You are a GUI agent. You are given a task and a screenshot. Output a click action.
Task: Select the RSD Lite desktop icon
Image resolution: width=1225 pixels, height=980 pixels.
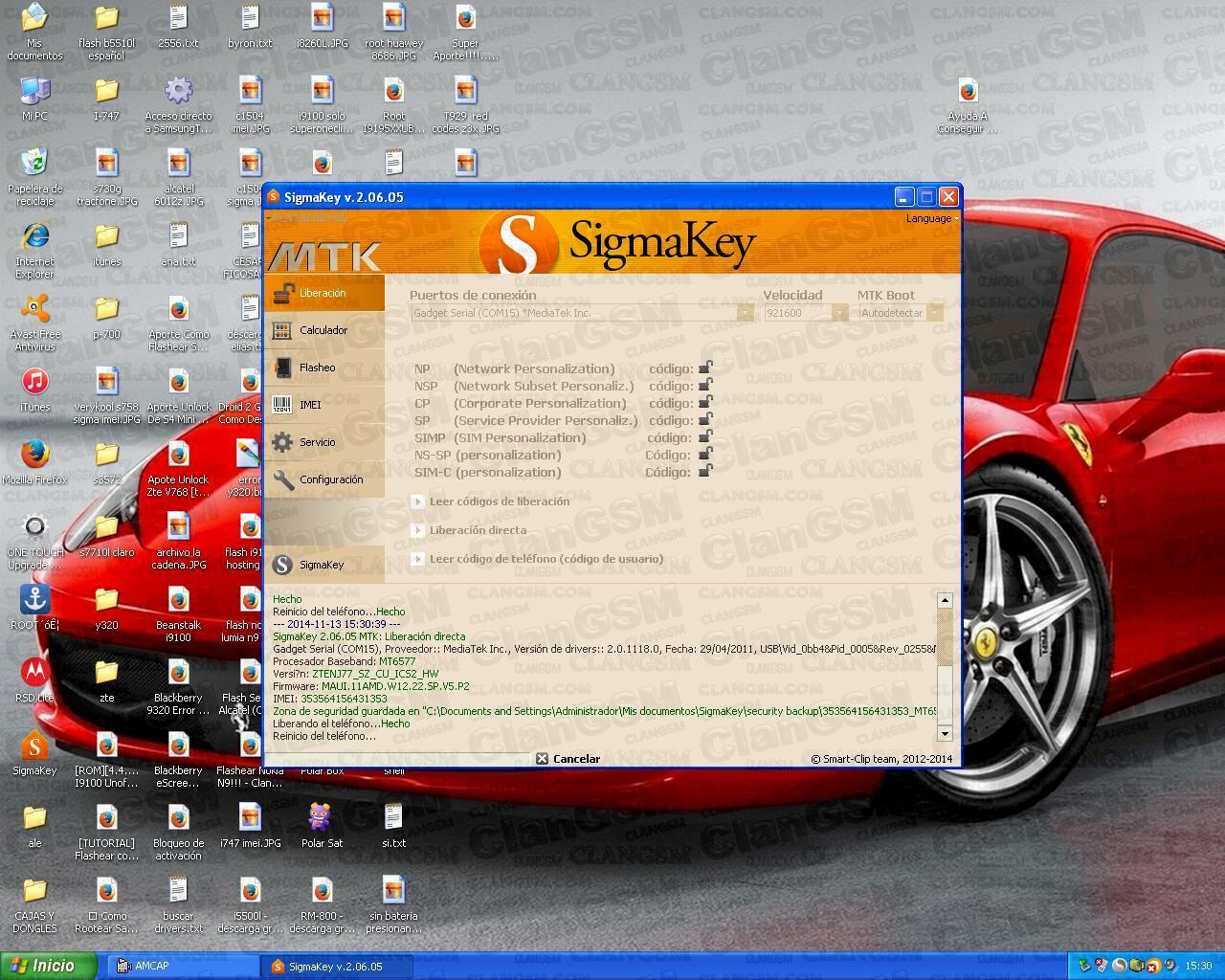pos(34,680)
